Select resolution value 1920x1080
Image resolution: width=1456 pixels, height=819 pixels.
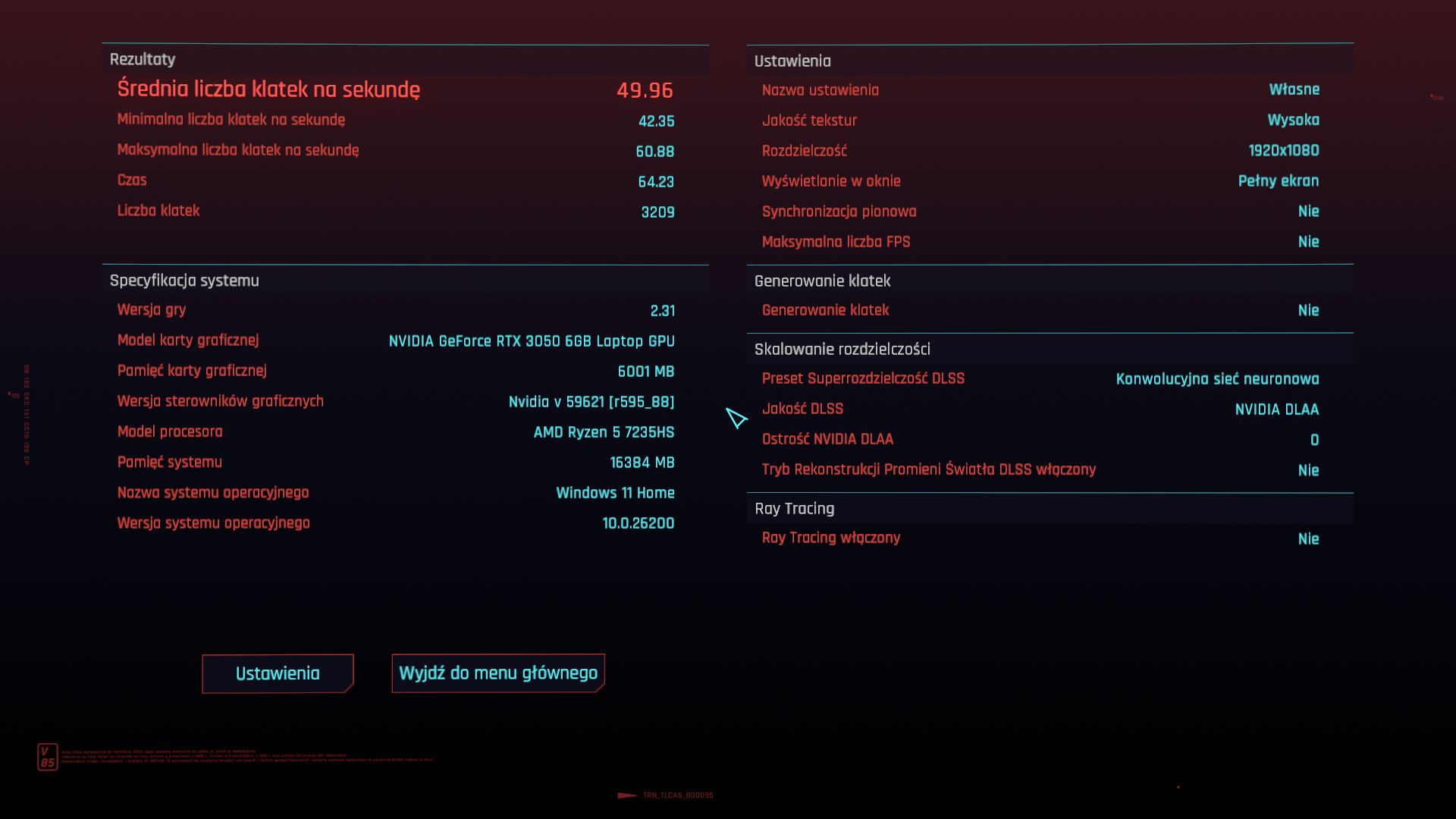[1284, 150]
